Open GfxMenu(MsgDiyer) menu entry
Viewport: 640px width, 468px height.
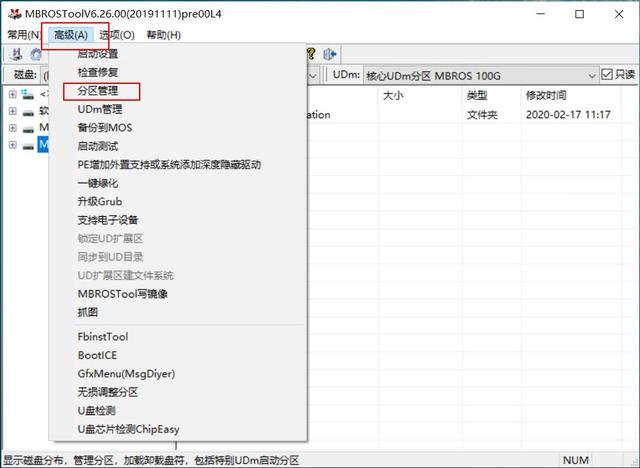point(127,374)
